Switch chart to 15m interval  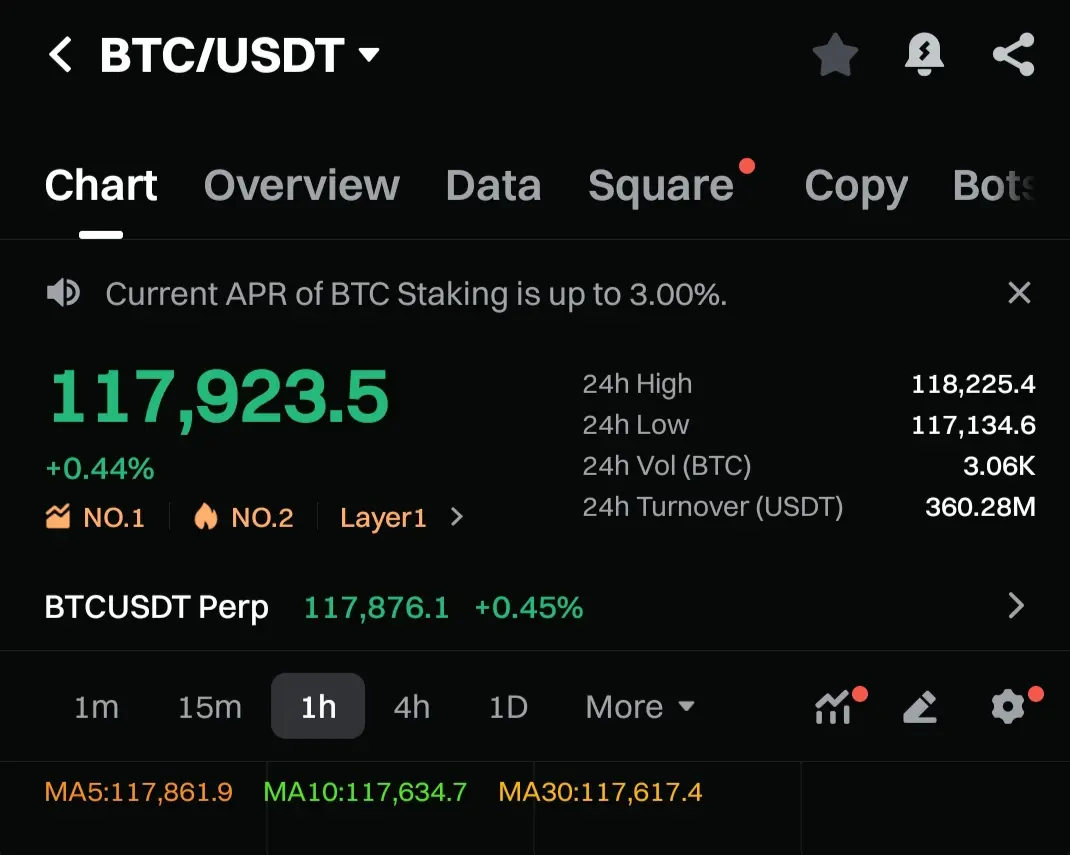coord(210,707)
